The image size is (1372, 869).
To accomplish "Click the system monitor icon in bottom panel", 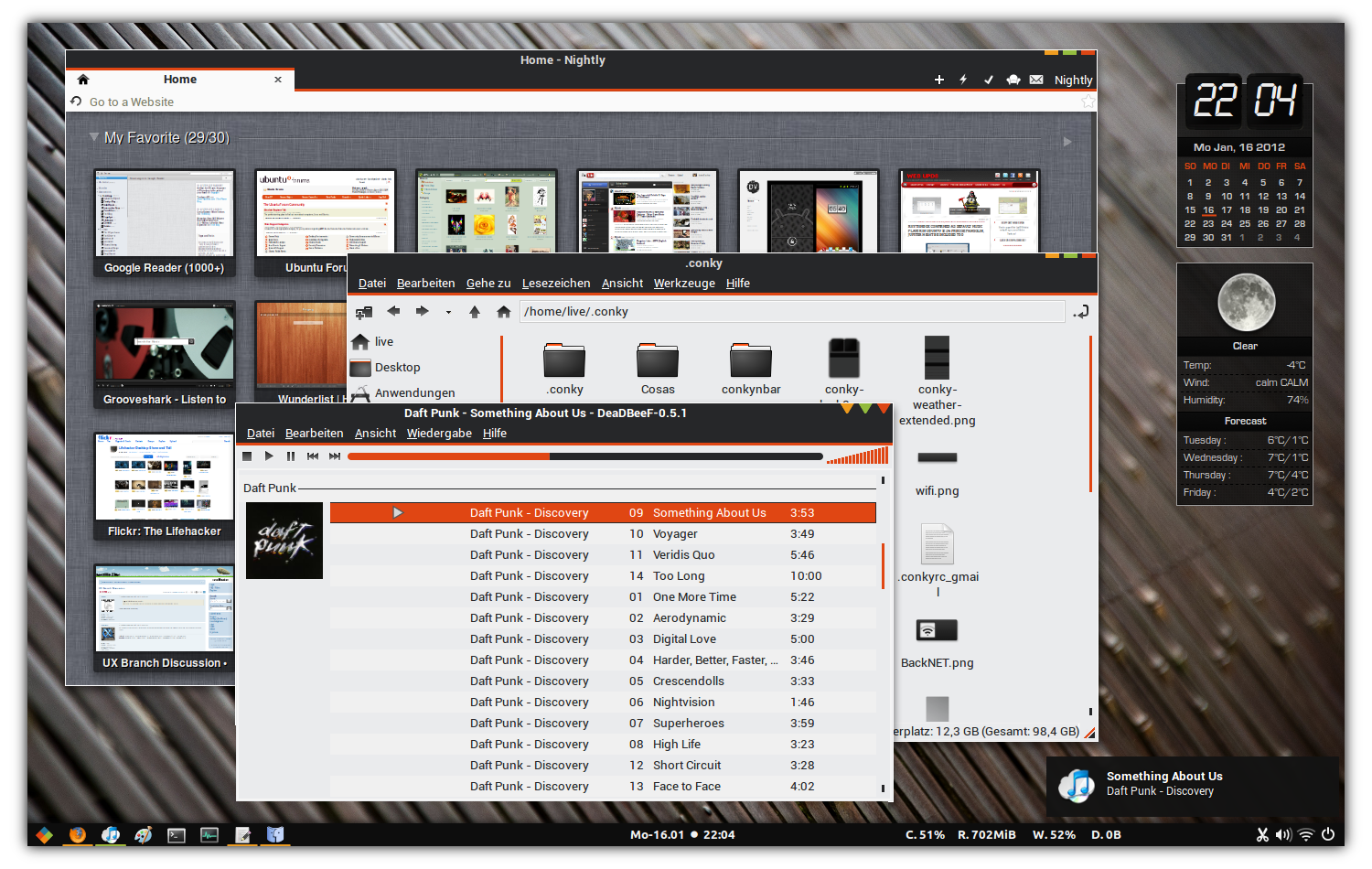I will point(209,834).
